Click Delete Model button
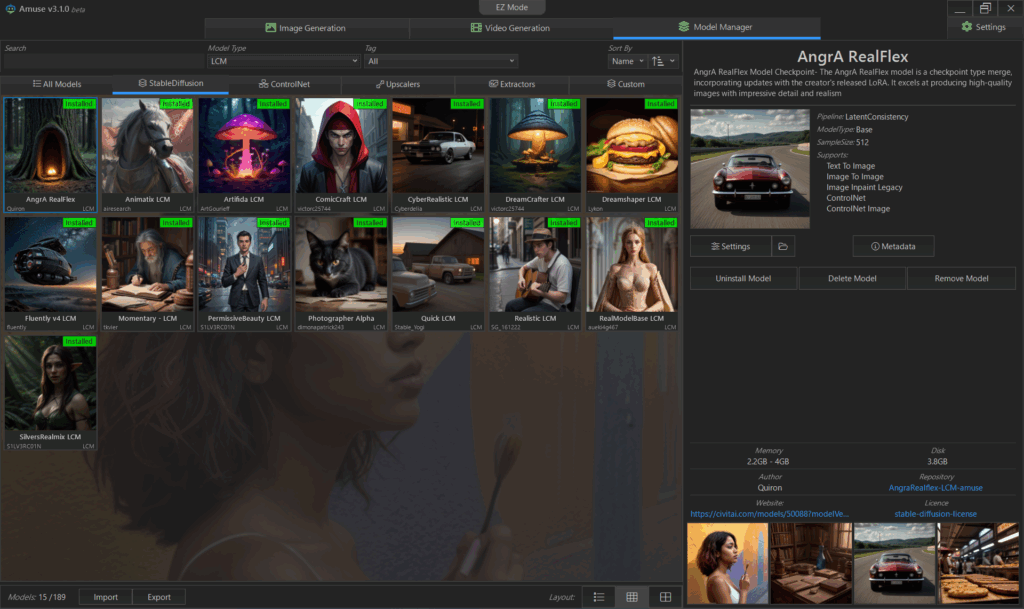 point(852,278)
